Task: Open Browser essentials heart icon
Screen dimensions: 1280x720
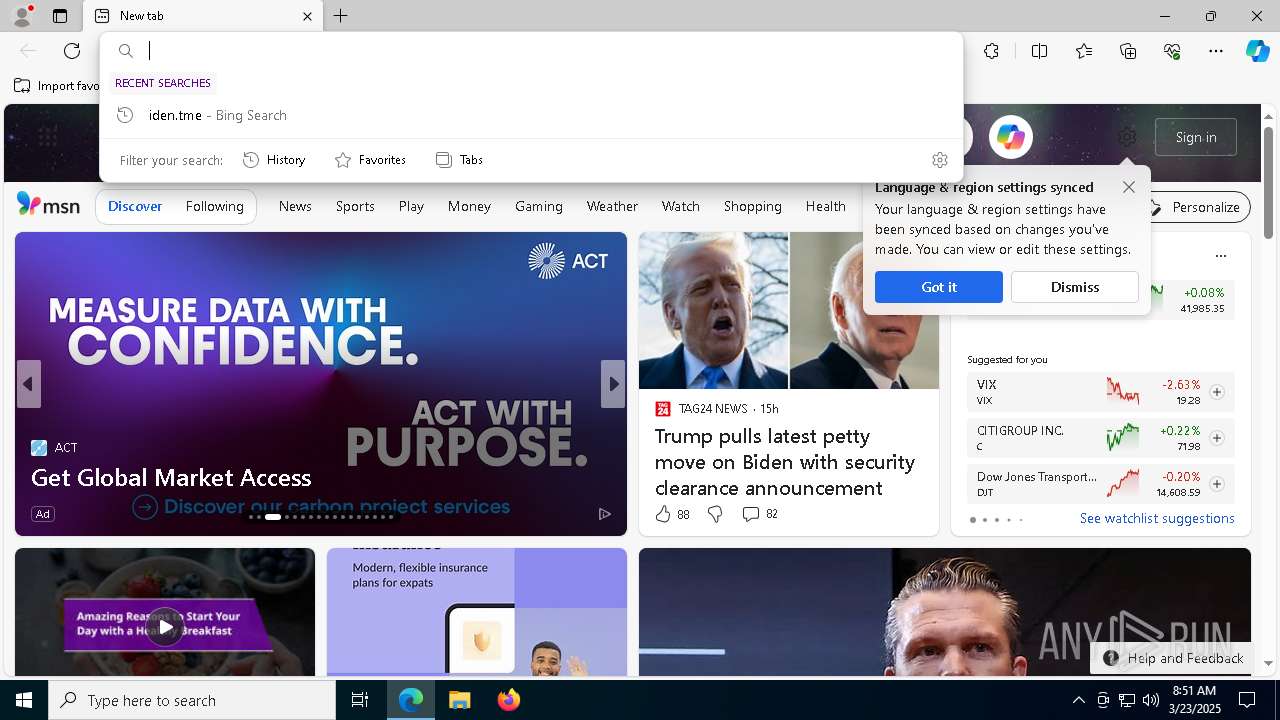Action: tap(1172, 51)
